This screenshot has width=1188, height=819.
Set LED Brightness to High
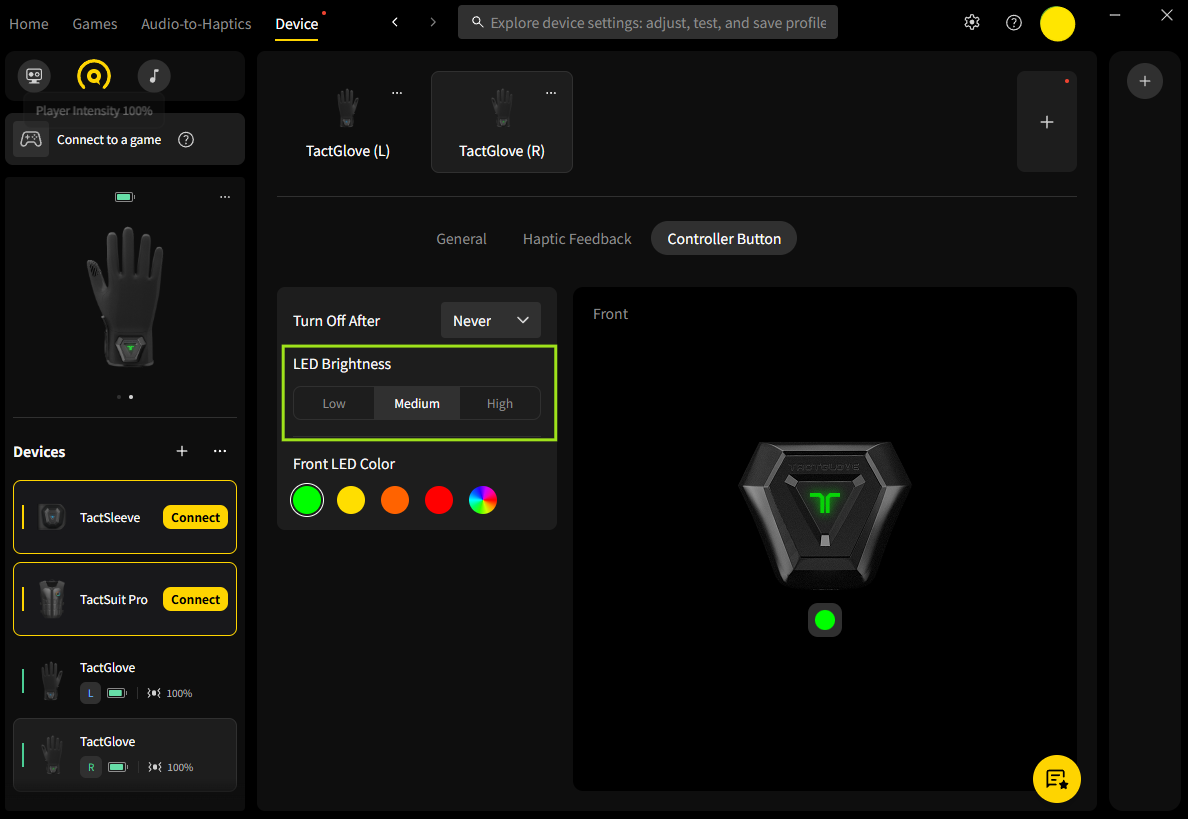click(x=499, y=404)
